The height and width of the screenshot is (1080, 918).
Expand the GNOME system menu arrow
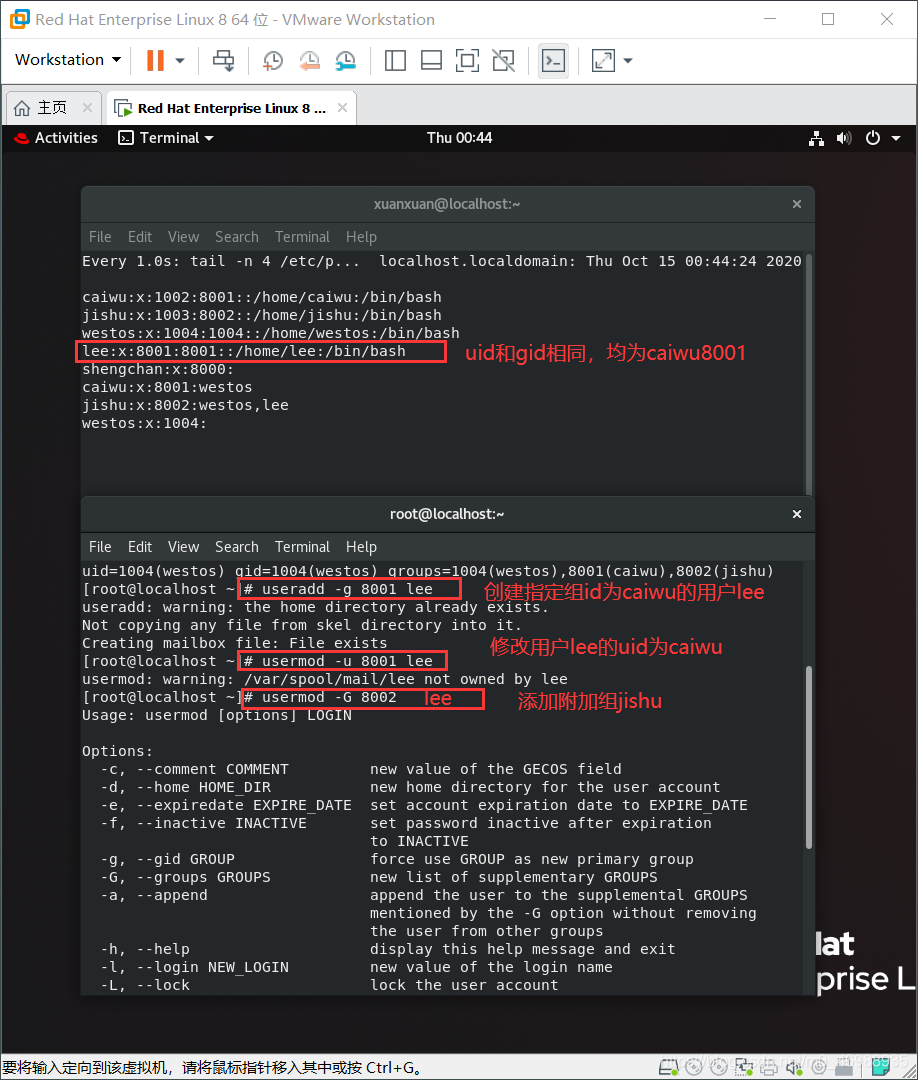point(896,138)
